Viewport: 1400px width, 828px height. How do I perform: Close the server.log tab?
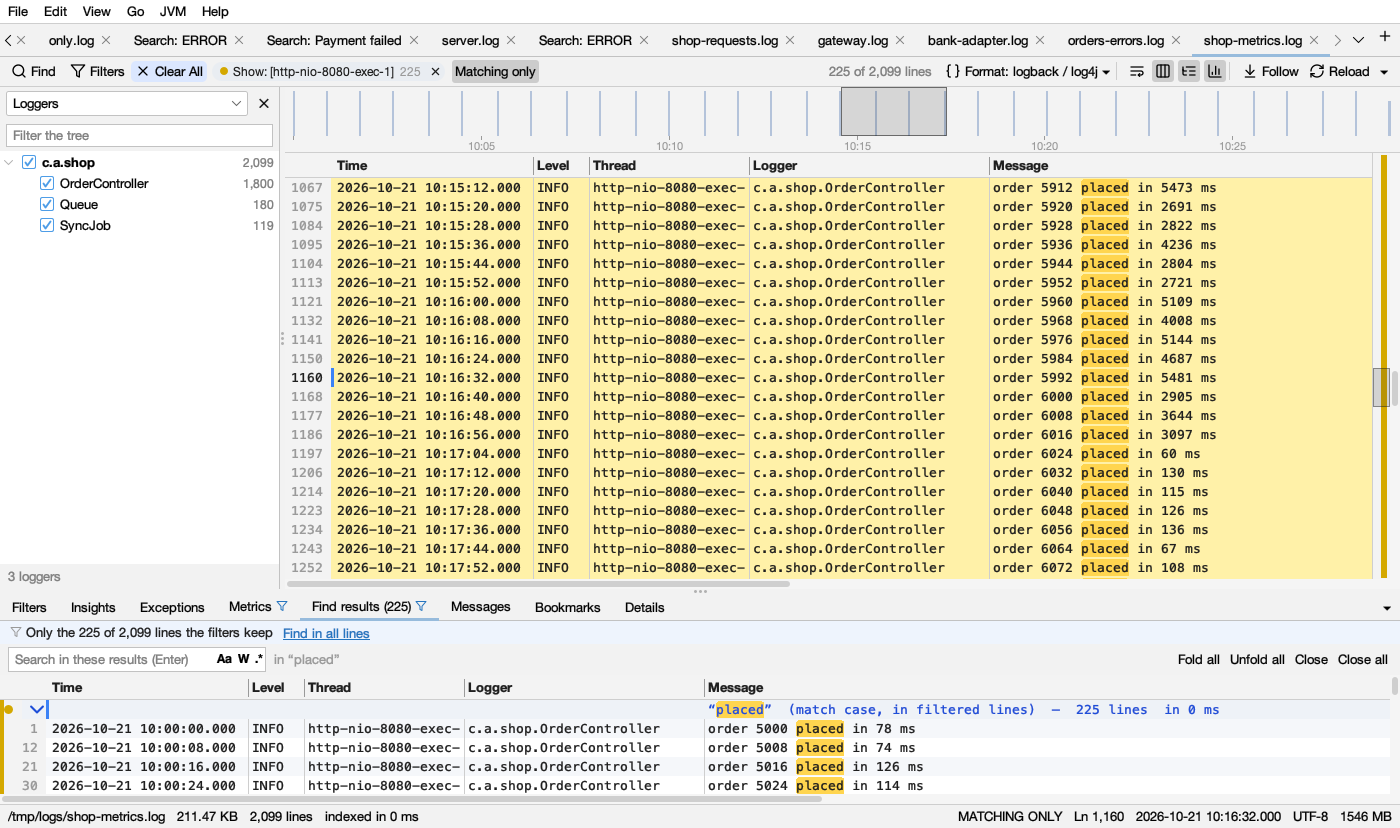click(511, 41)
